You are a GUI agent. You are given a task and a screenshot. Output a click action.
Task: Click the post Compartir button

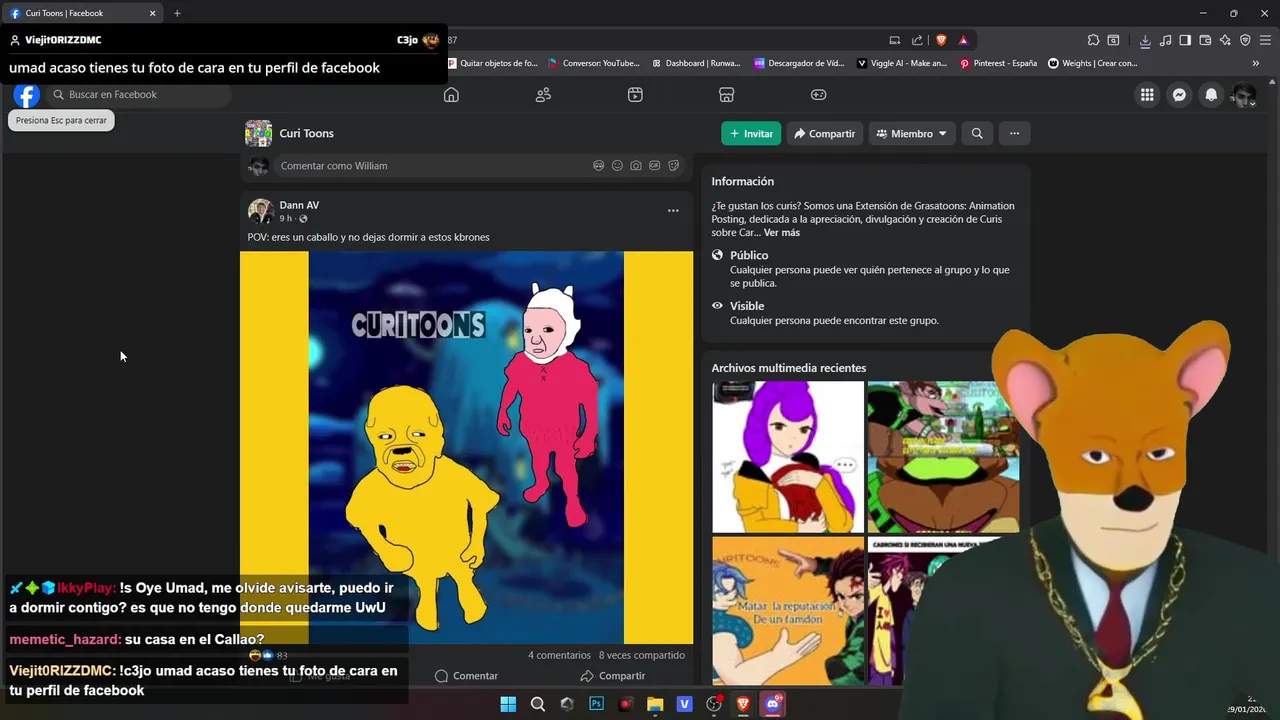click(613, 676)
